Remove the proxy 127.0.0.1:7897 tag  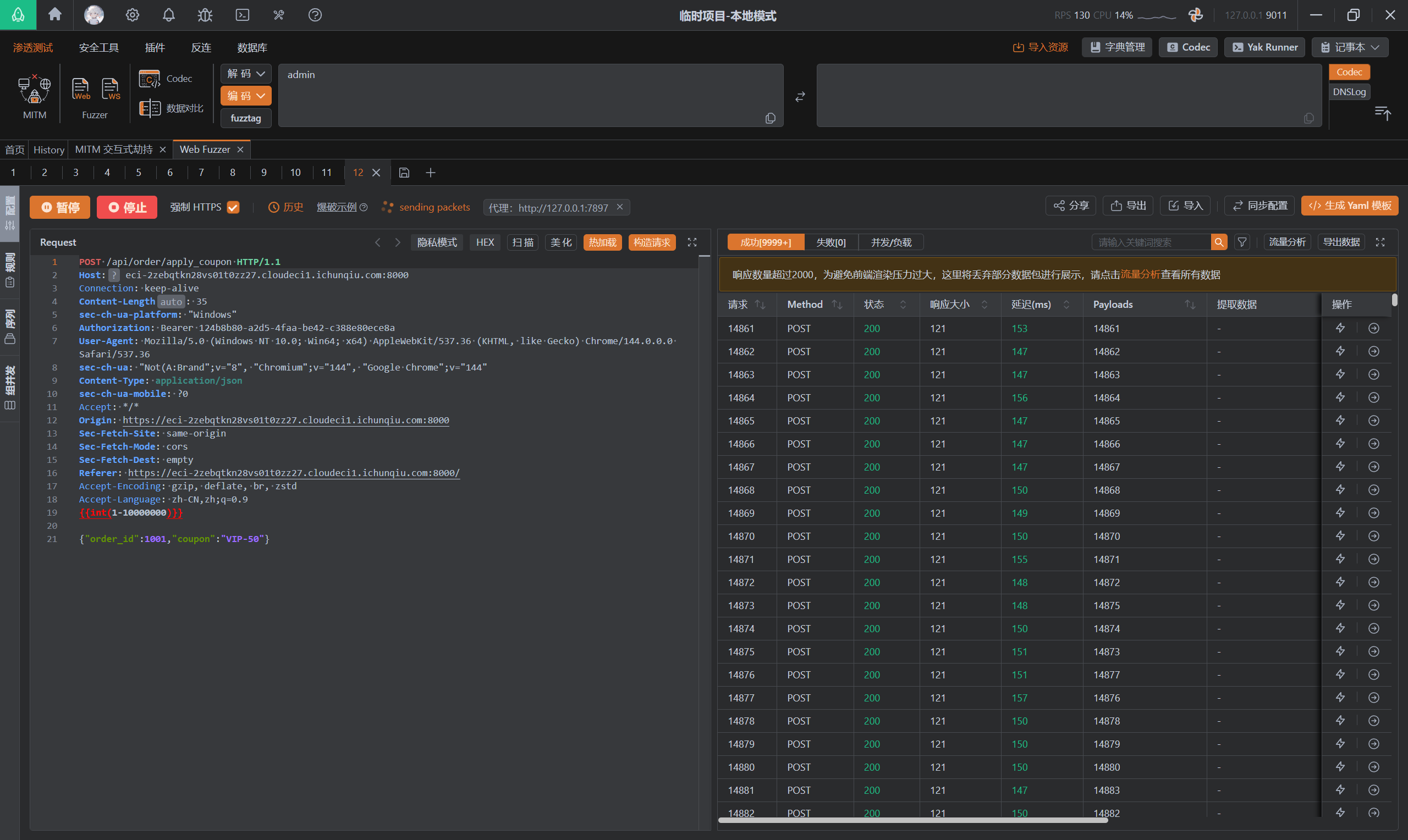(x=620, y=207)
